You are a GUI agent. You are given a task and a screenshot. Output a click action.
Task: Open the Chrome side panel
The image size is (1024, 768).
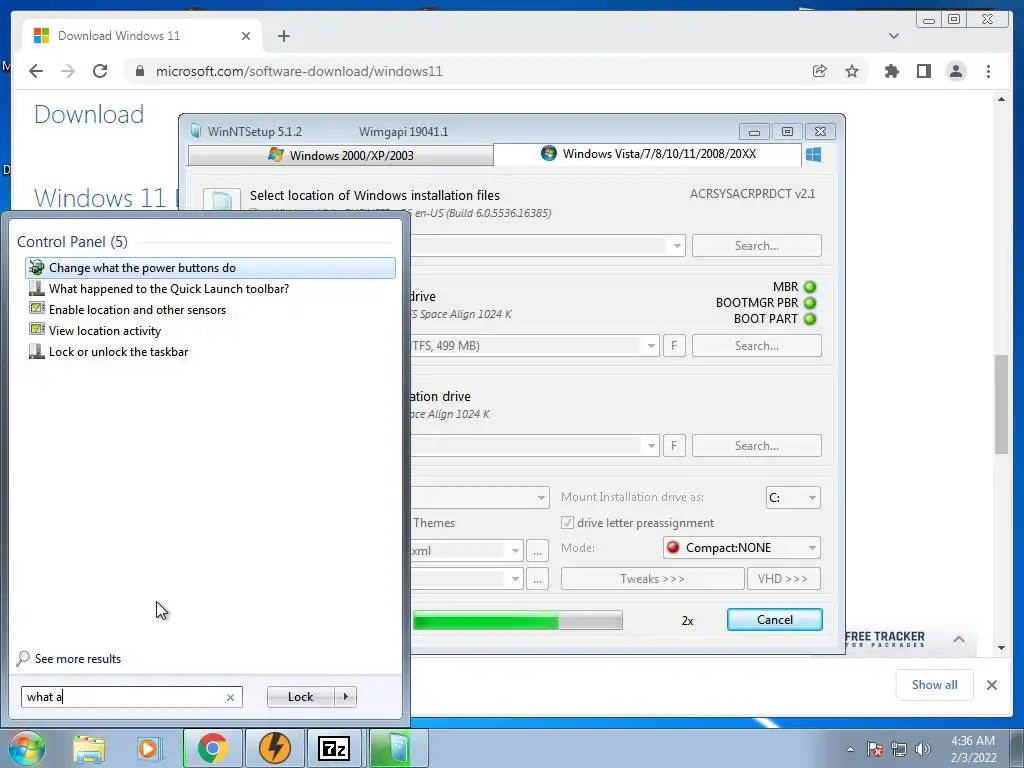click(923, 71)
